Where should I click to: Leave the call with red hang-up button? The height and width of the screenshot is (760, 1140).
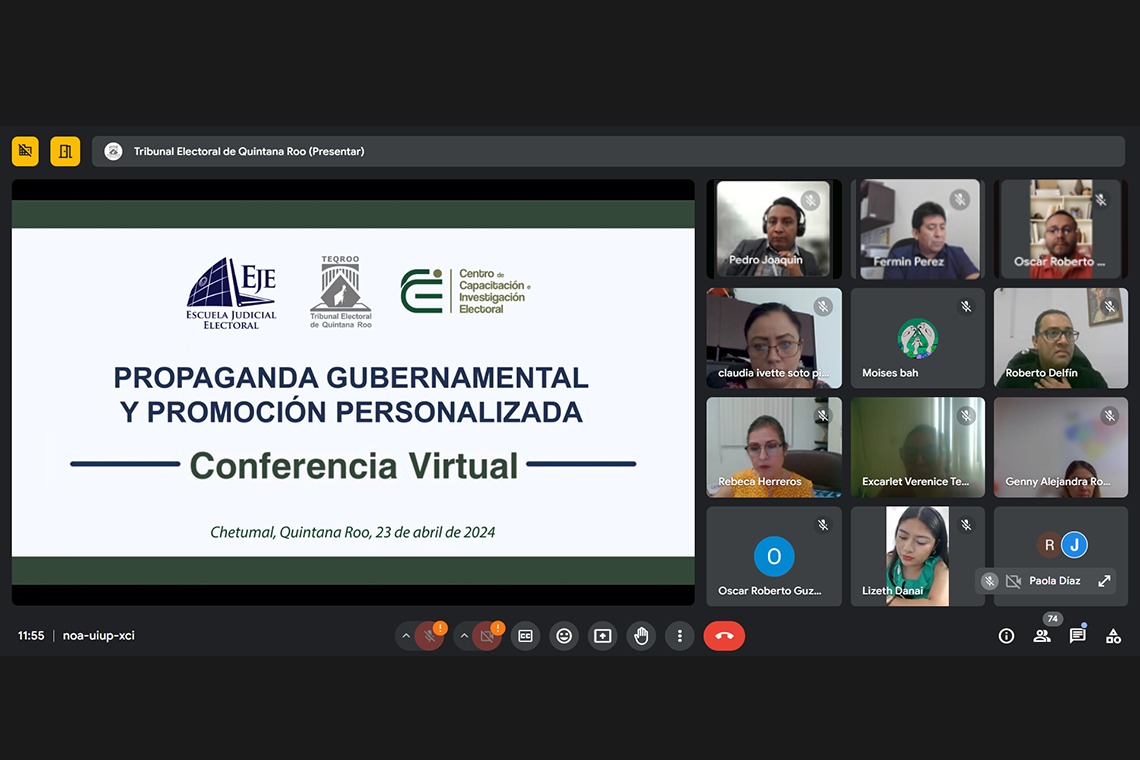[724, 636]
